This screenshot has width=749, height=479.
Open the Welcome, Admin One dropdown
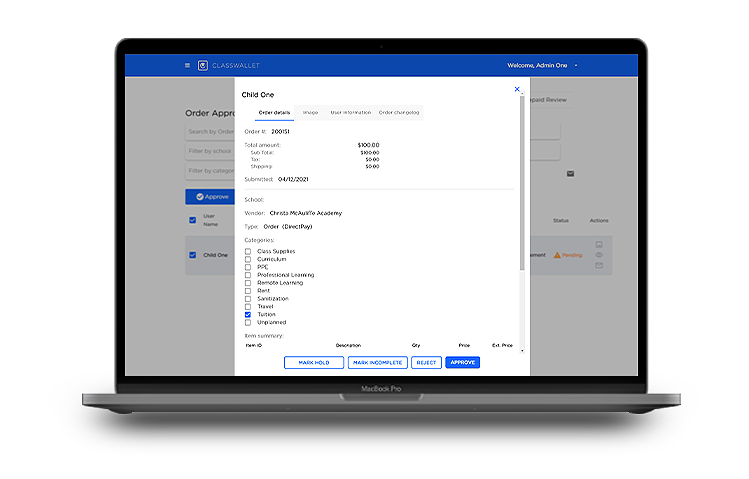[542, 65]
